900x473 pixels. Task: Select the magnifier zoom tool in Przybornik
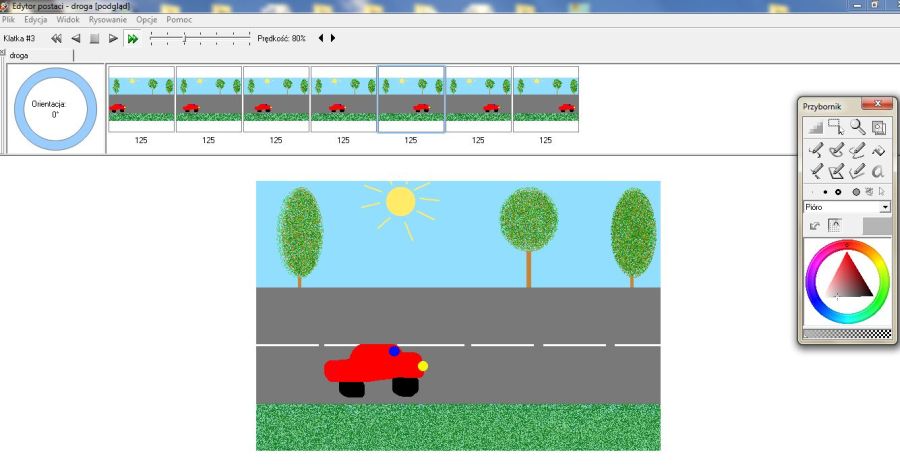coord(858,127)
